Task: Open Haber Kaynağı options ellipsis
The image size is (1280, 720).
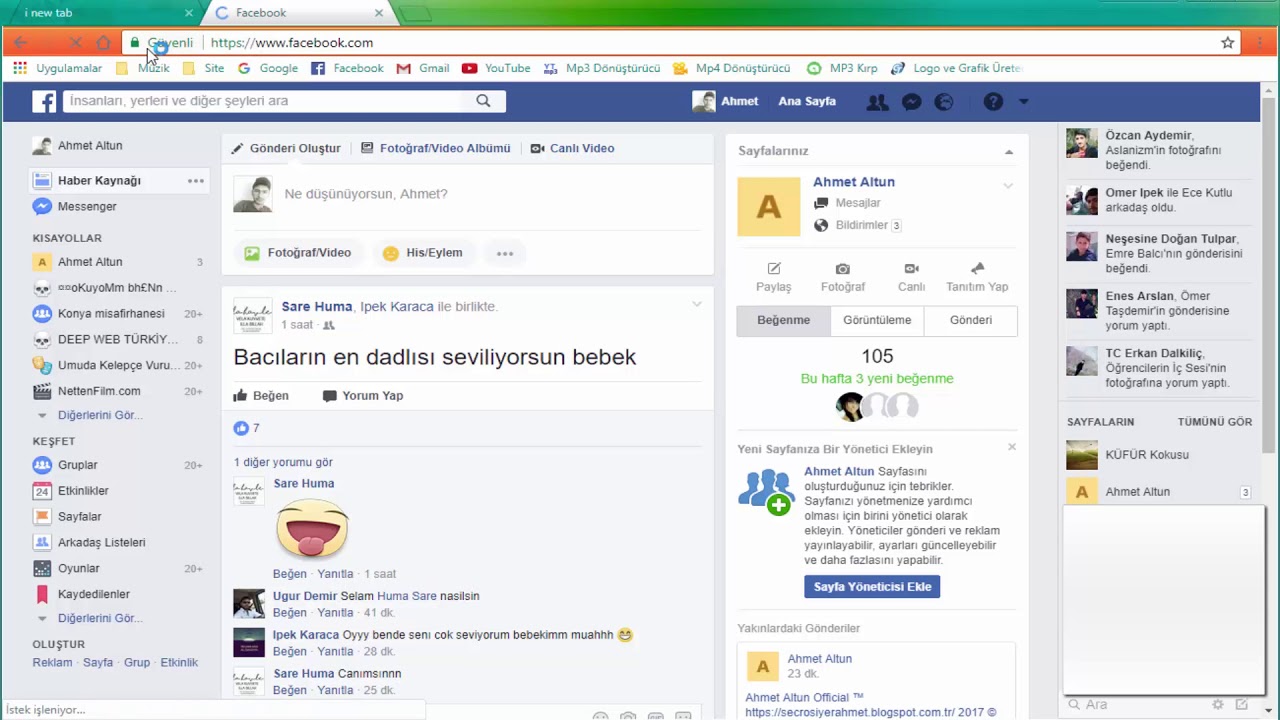Action: (196, 181)
